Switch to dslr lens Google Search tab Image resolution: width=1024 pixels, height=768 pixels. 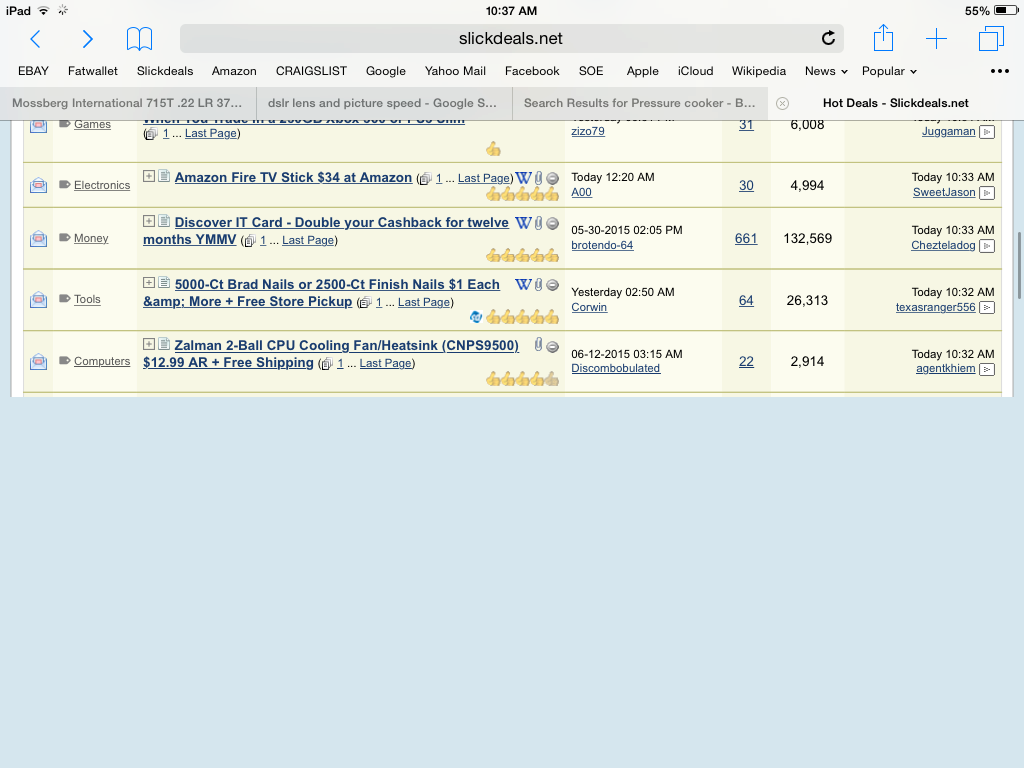[384, 103]
